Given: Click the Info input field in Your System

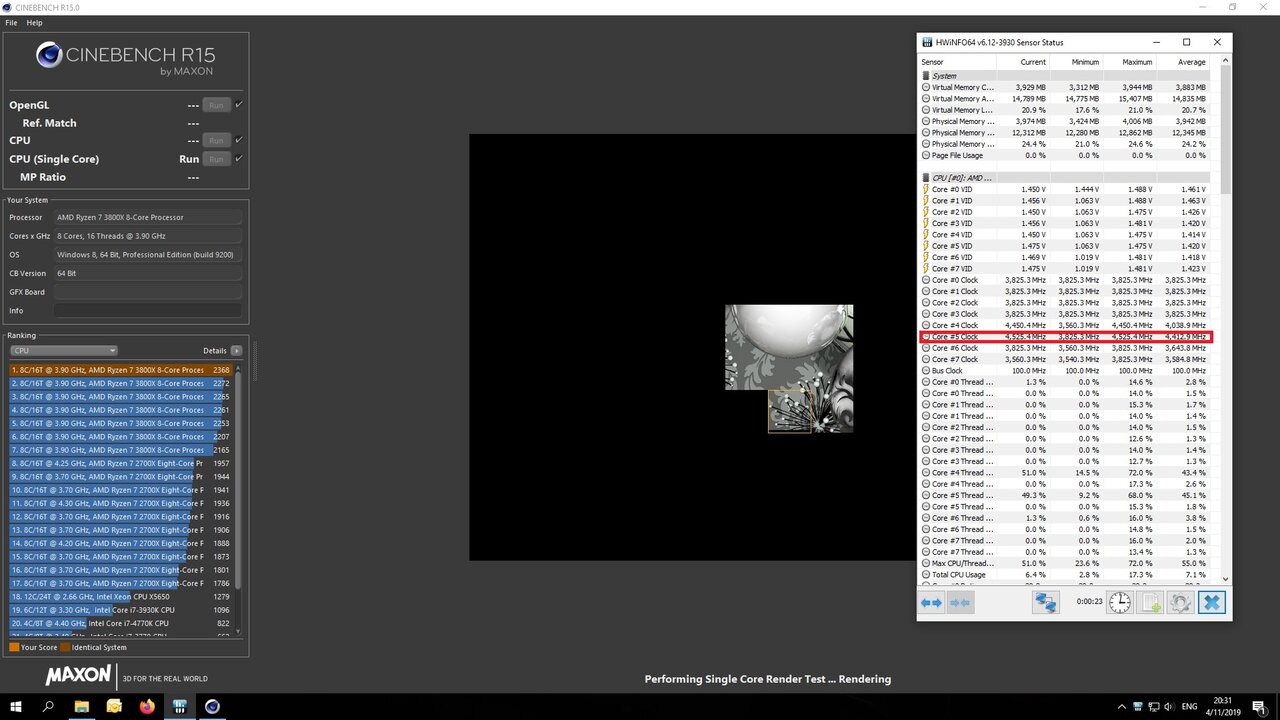Looking at the screenshot, I should point(148,311).
